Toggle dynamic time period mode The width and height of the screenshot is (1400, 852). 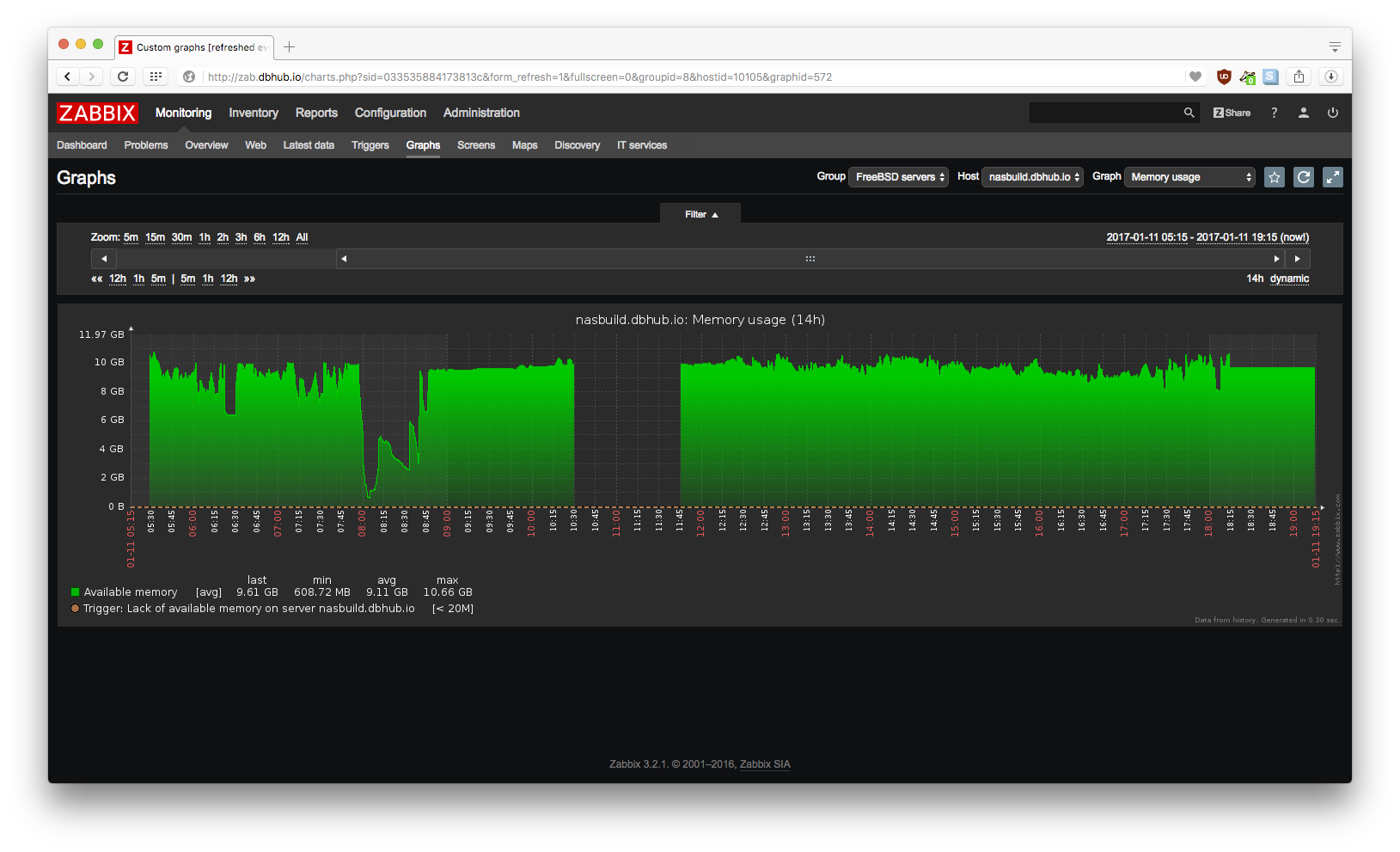(1289, 279)
